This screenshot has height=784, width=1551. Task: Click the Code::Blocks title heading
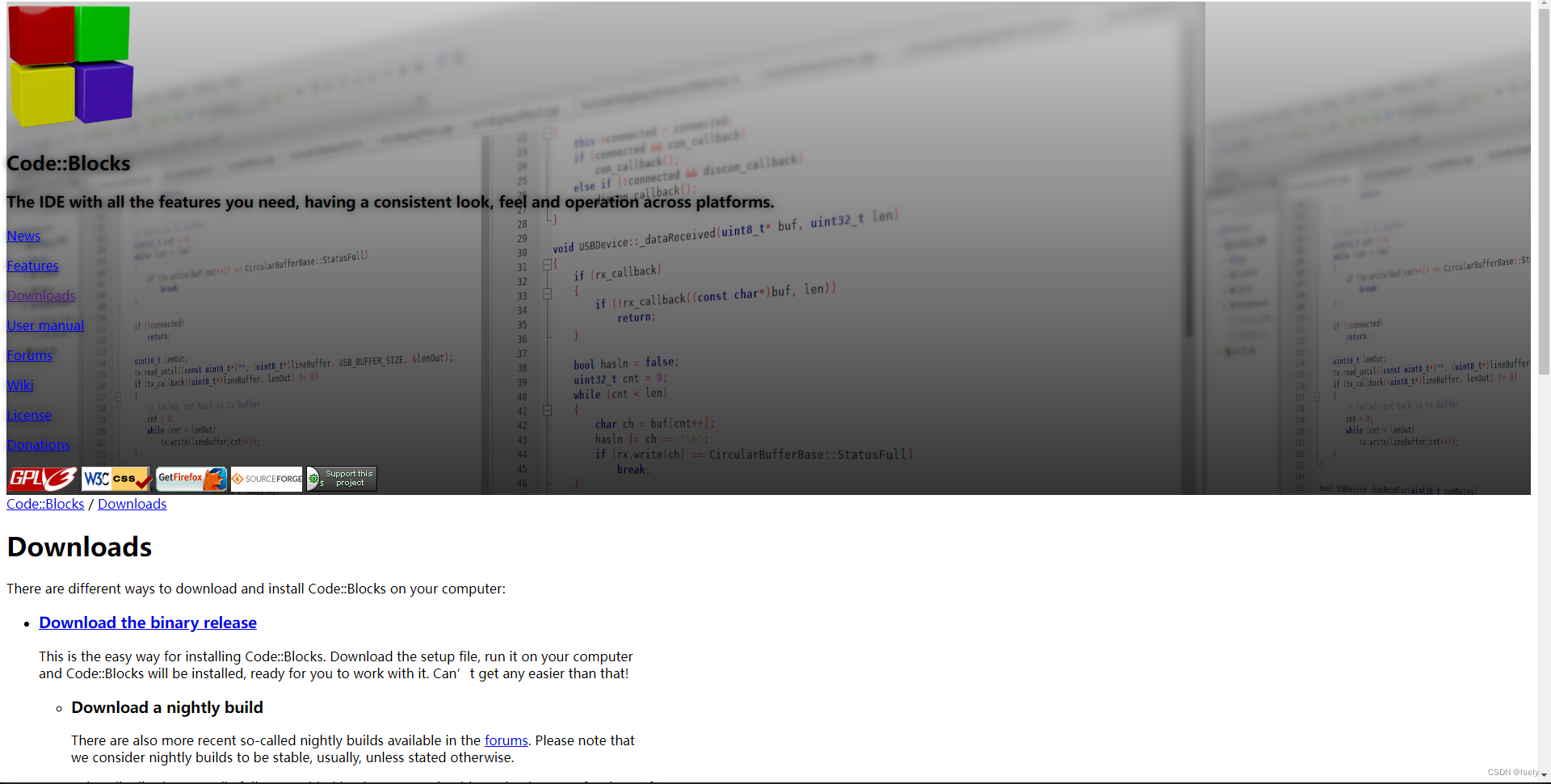69,163
